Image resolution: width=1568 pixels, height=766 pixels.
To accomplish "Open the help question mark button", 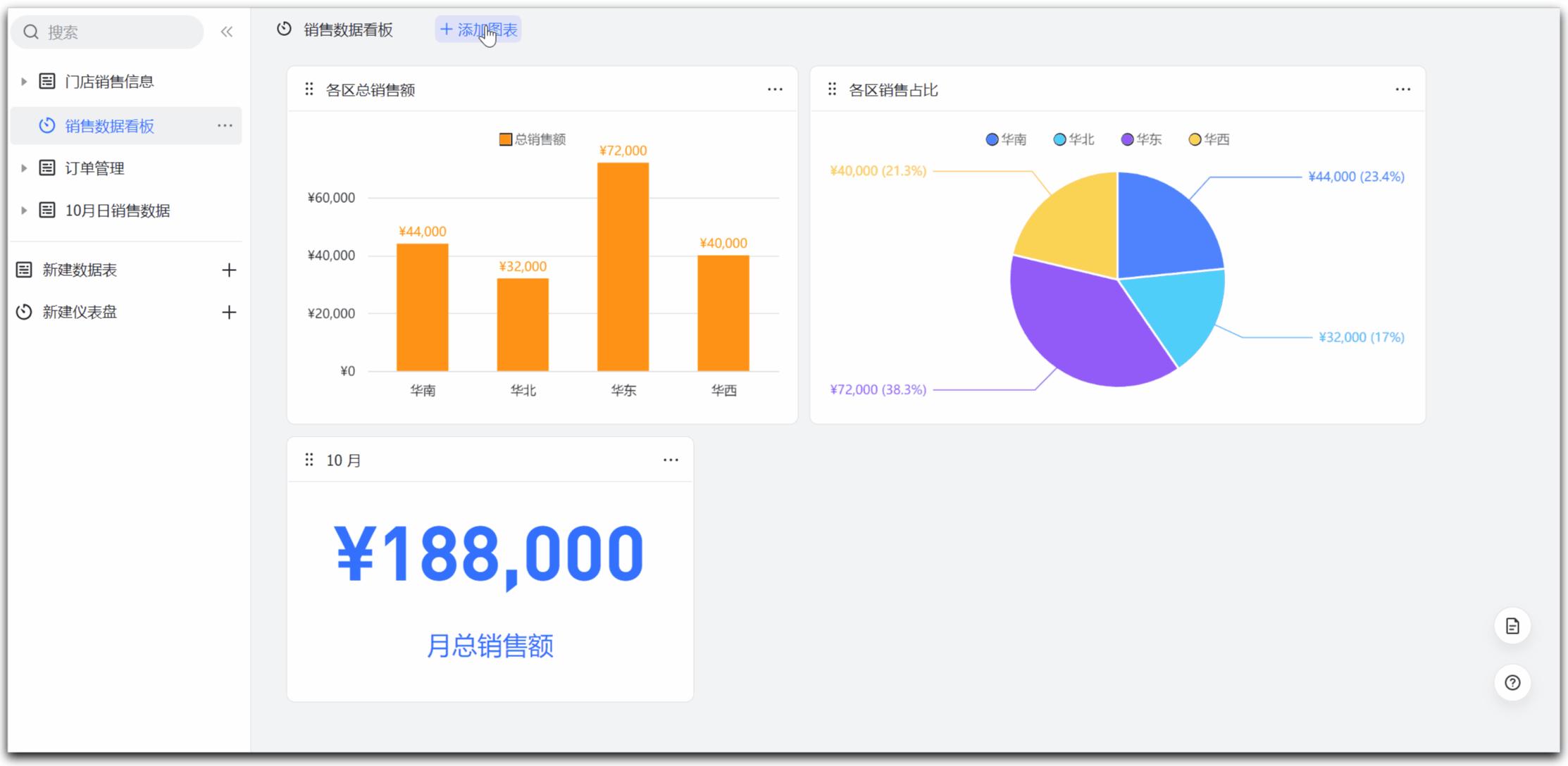I will (1512, 683).
